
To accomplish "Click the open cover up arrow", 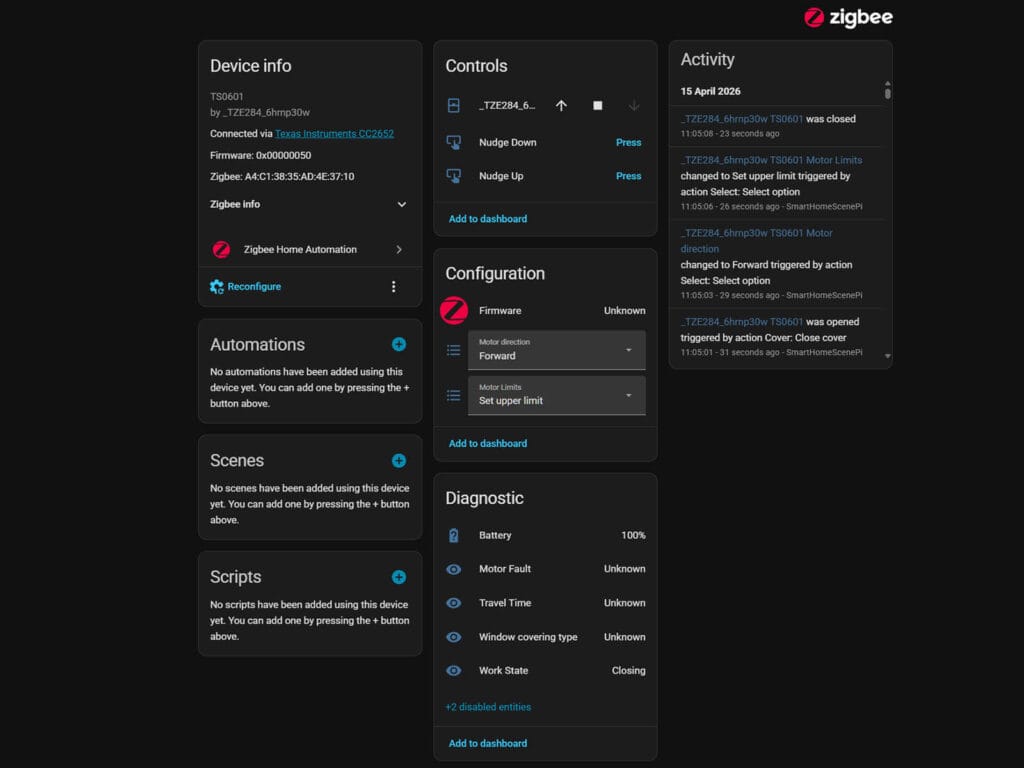I will coord(561,106).
